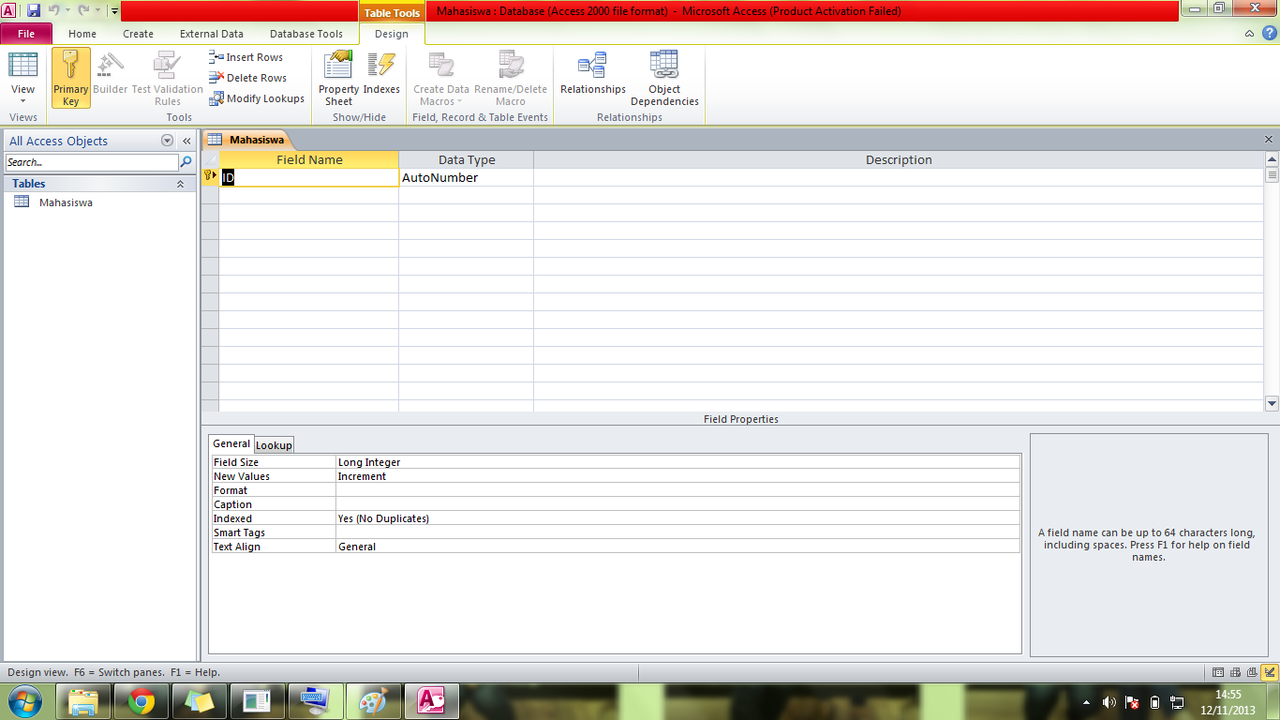Image resolution: width=1280 pixels, height=720 pixels.
Task: Select the ID row via its key selector
Action: tap(210, 178)
